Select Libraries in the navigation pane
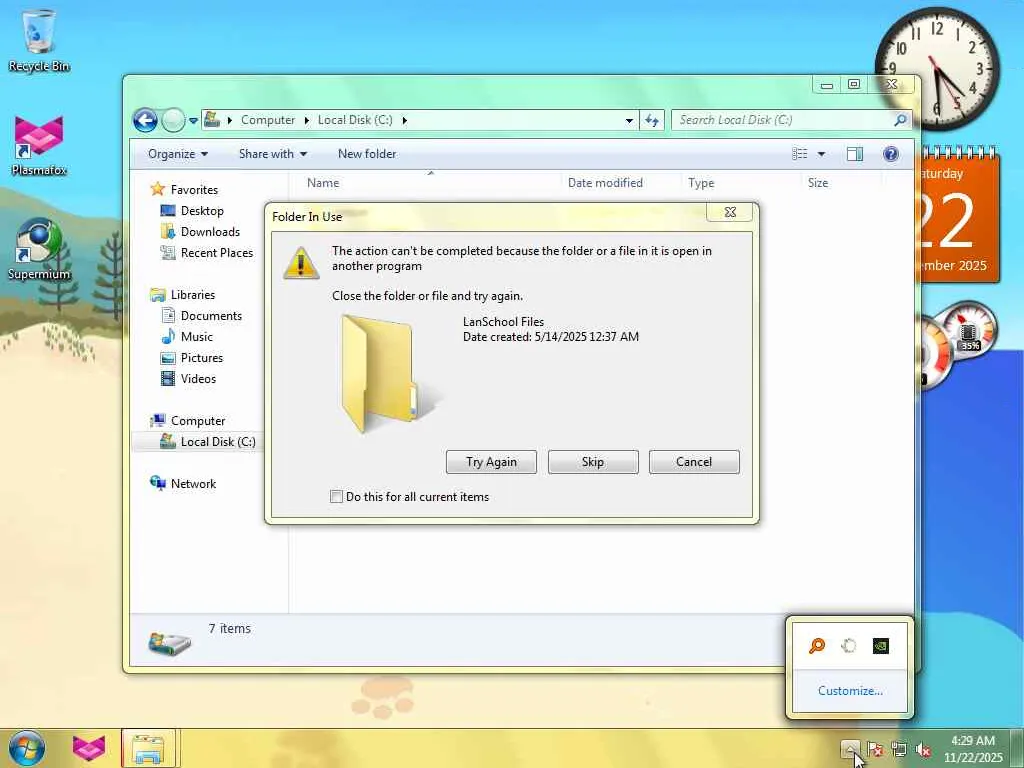The width and height of the screenshot is (1024, 768). 193,295
